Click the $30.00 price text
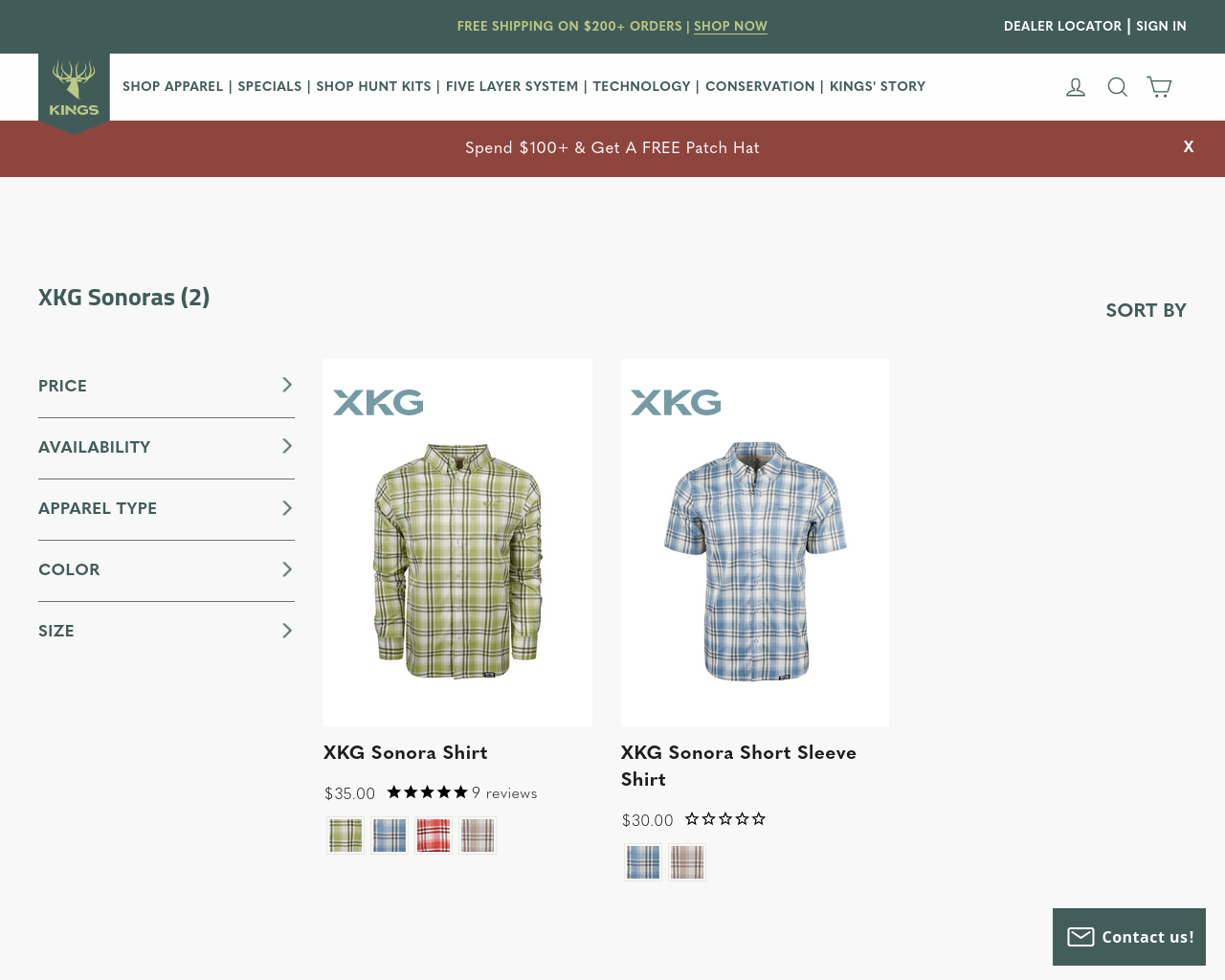This screenshot has height=980, width=1225. (647, 820)
